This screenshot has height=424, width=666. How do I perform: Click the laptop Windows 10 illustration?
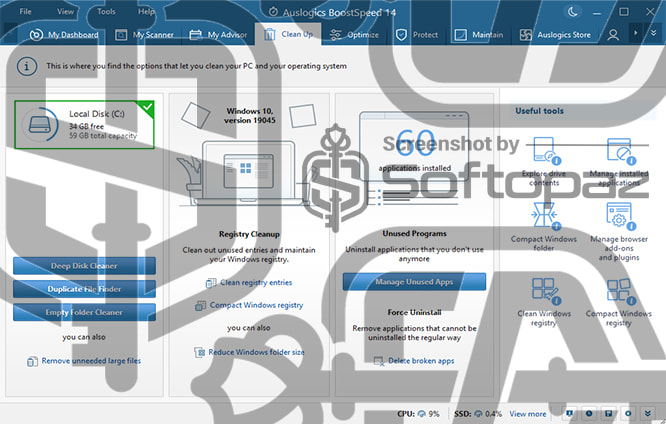pos(248,172)
